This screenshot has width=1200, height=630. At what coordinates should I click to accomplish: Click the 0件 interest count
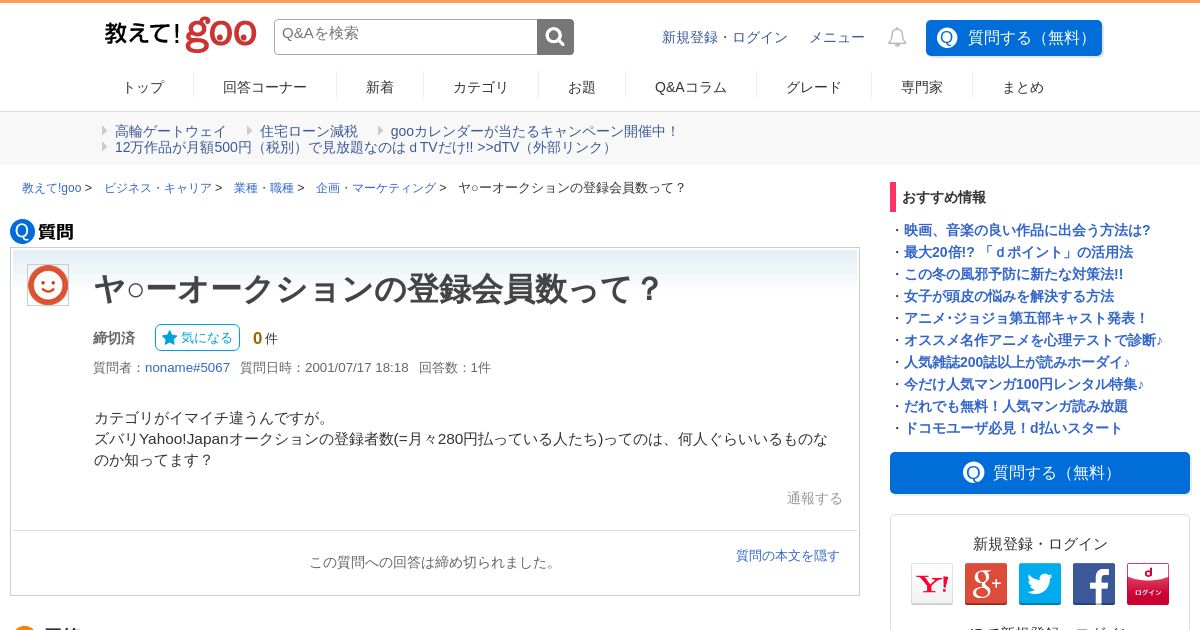265,338
